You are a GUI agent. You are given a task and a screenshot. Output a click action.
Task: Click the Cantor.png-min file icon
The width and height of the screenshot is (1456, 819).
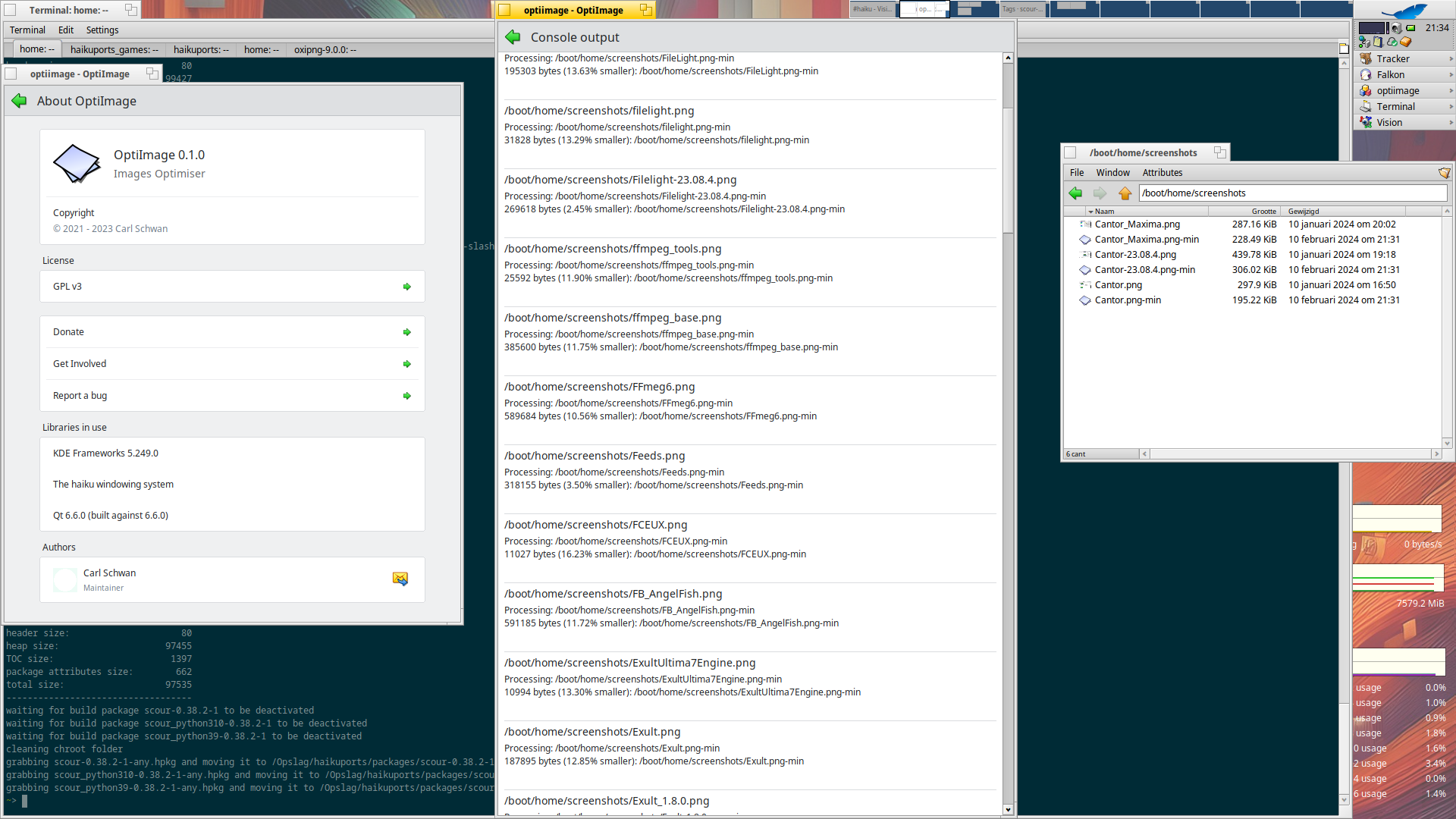[x=1085, y=300]
